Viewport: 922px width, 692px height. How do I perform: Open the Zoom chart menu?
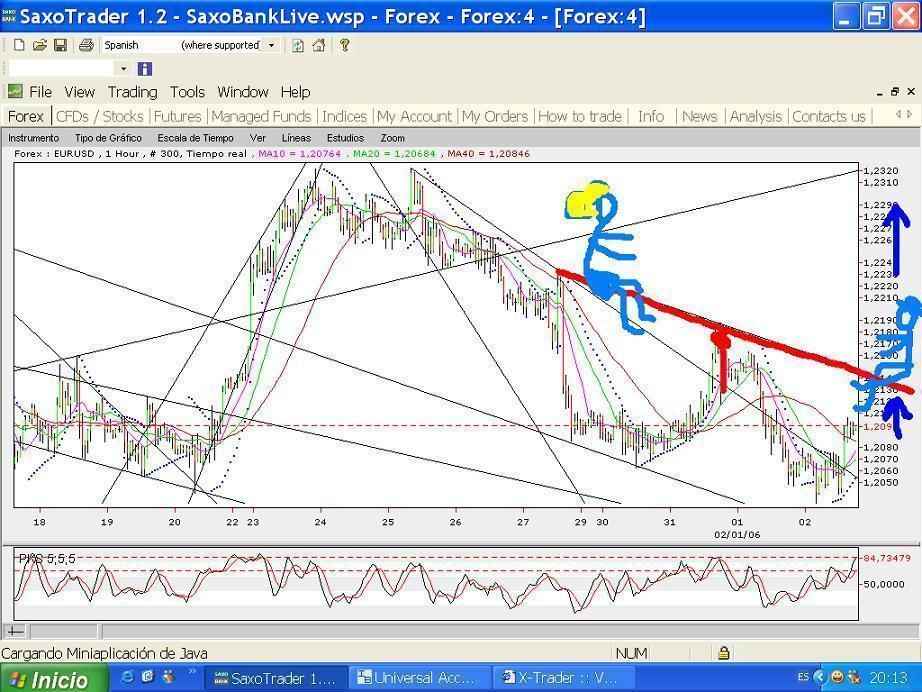click(x=392, y=138)
